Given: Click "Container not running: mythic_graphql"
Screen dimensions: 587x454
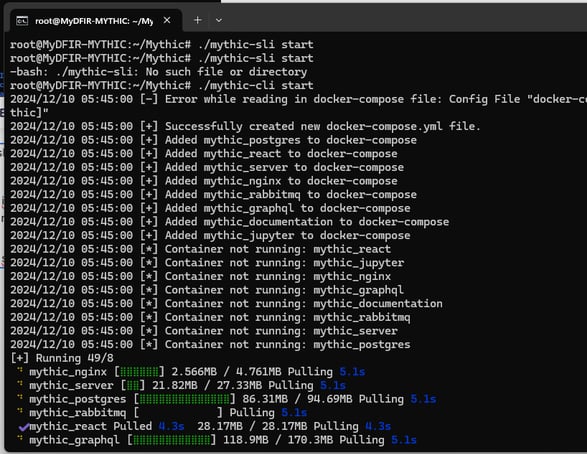Looking at the screenshot, I should 285,290.
